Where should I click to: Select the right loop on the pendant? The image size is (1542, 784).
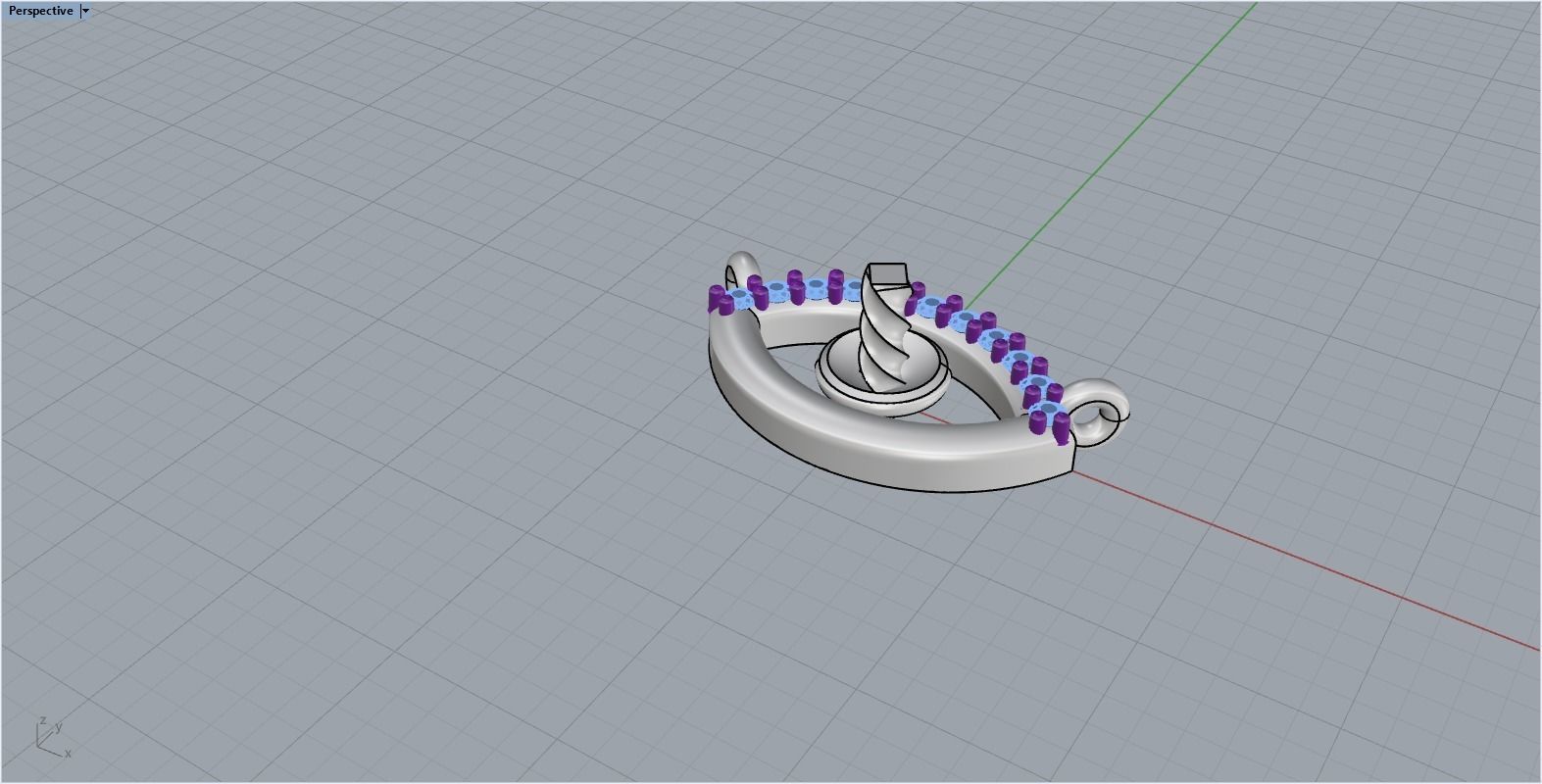coord(1098,412)
